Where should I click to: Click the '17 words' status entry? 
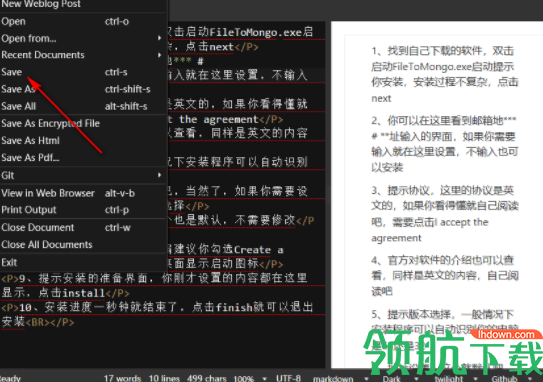pyautogui.click(x=122, y=378)
